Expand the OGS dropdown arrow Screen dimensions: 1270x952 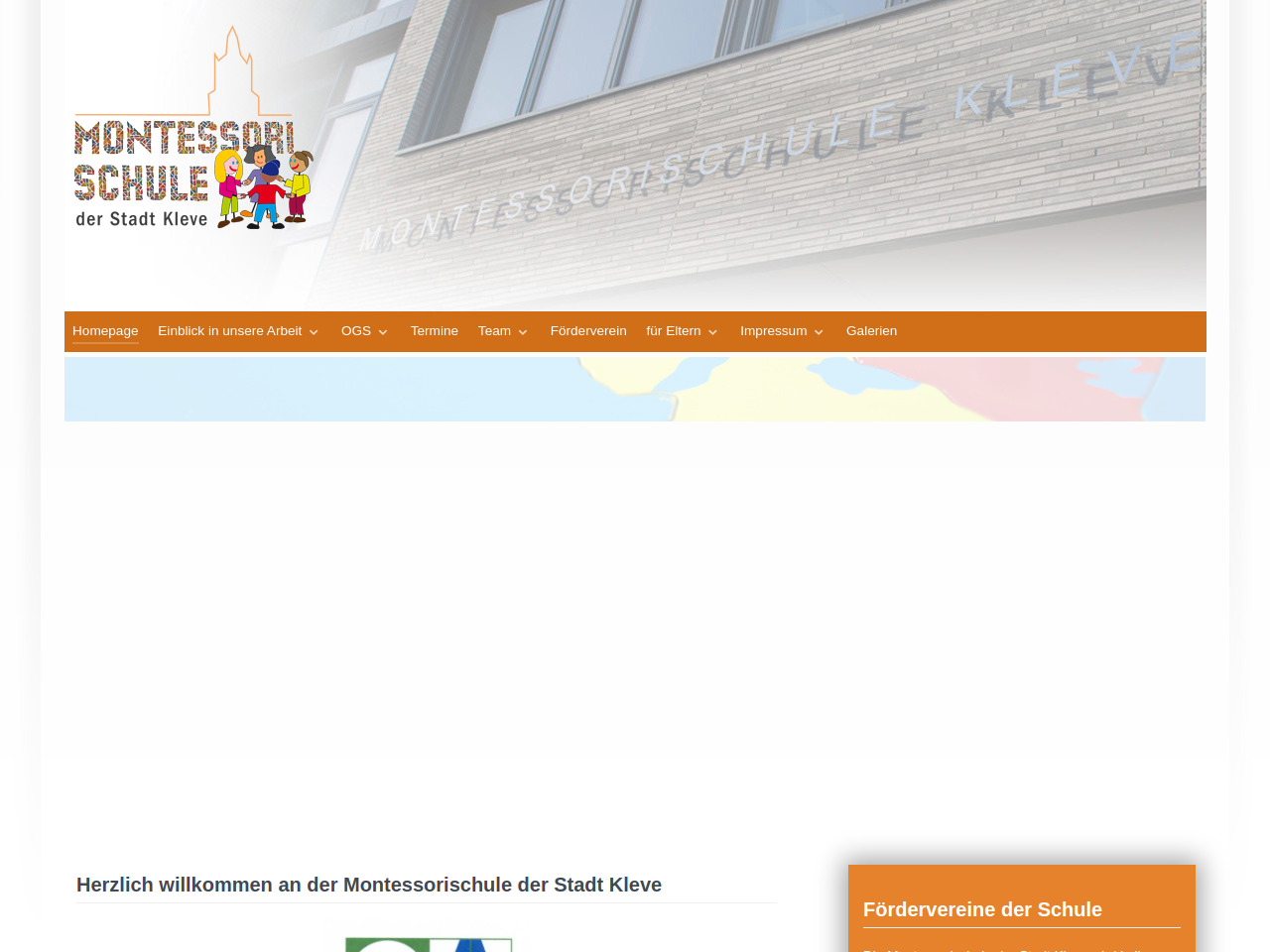click(x=383, y=332)
